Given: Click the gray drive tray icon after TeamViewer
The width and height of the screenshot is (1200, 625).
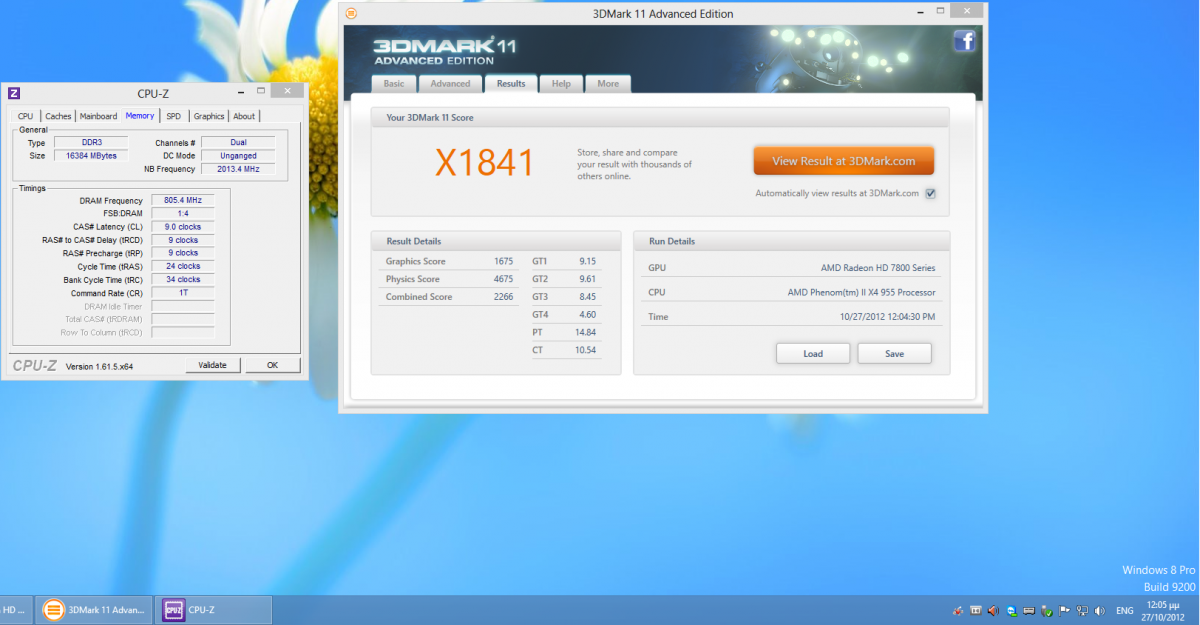Looking at the screenshot, I should [x=1029, y=611].
